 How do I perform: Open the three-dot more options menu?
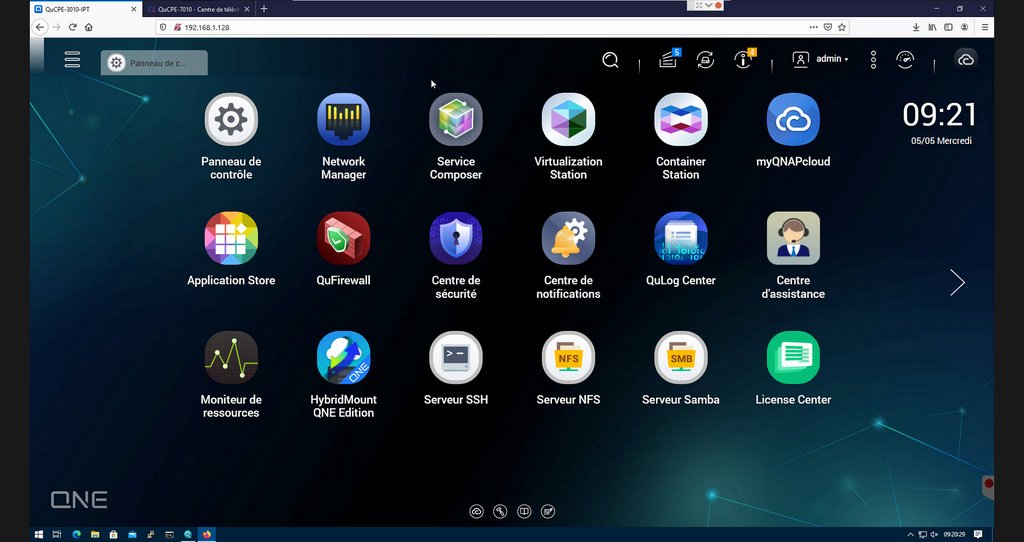[x=873, y=60]
